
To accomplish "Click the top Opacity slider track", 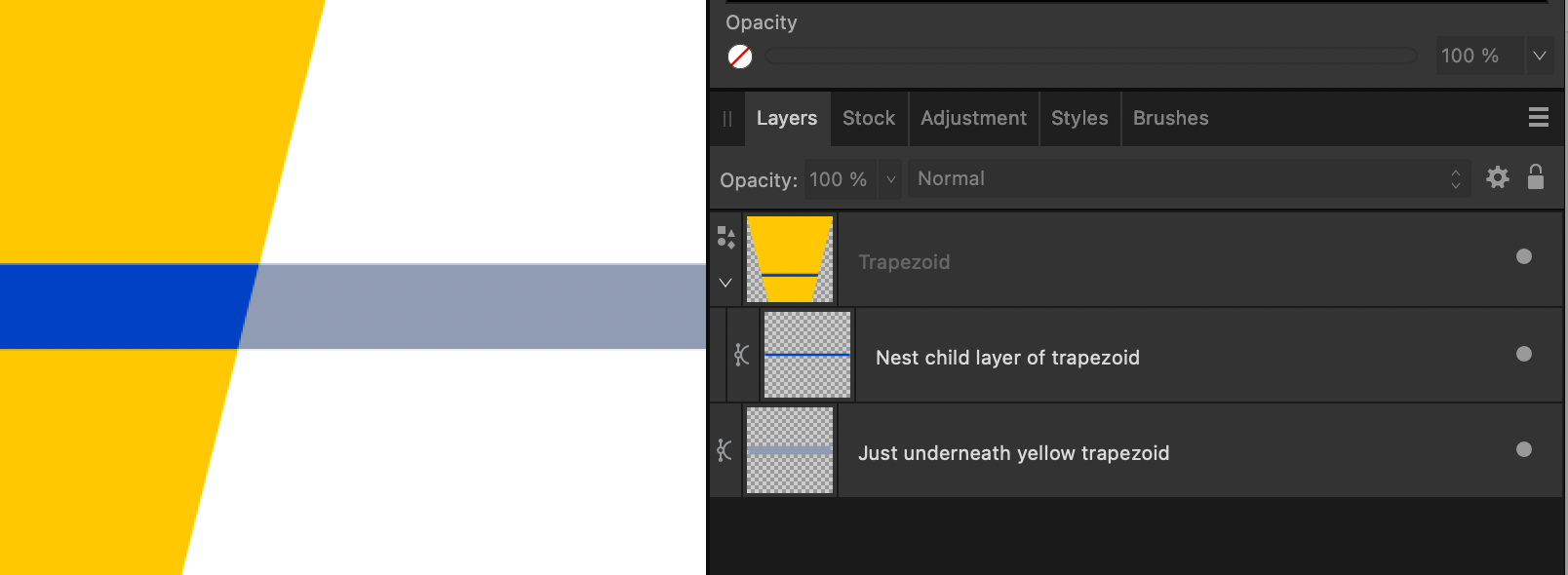I will [1090, 57].
